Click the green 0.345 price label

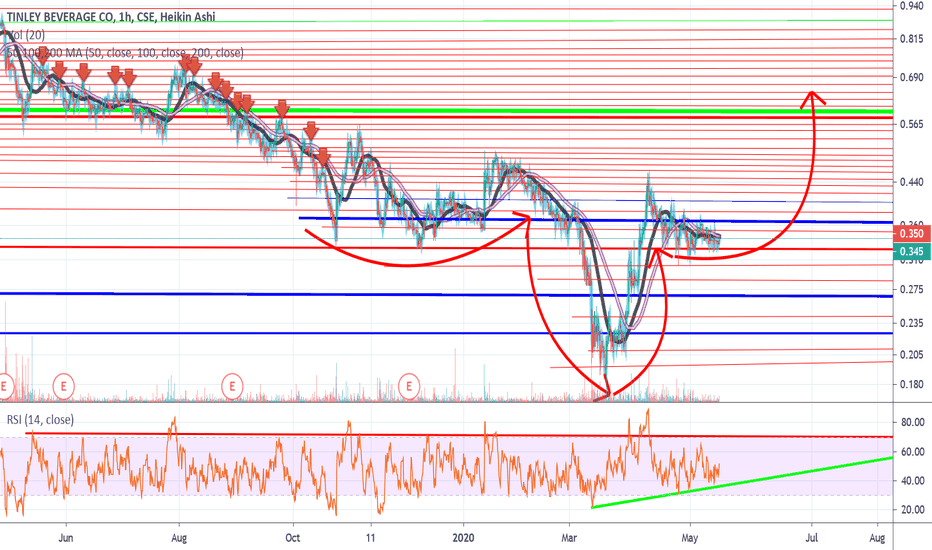(911, 252)
